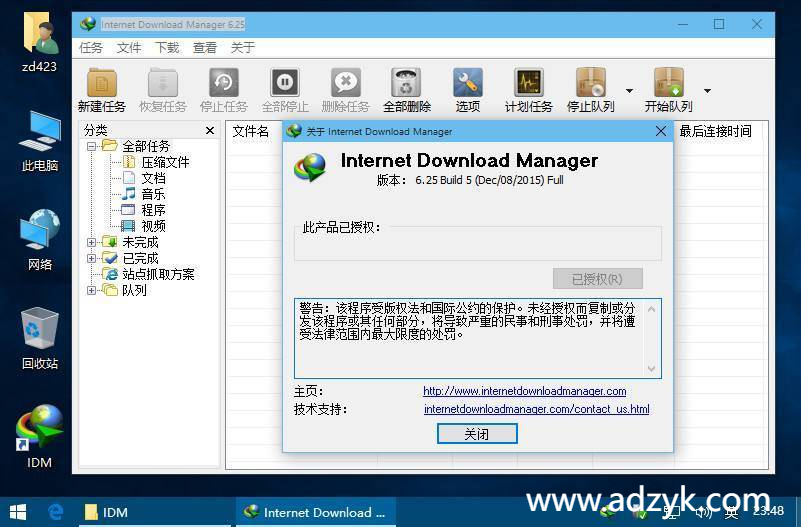The height and width of the screenshot is (527, 801).
Task: Open the 此电脑 desktop icon
Action: coord(39,141)
